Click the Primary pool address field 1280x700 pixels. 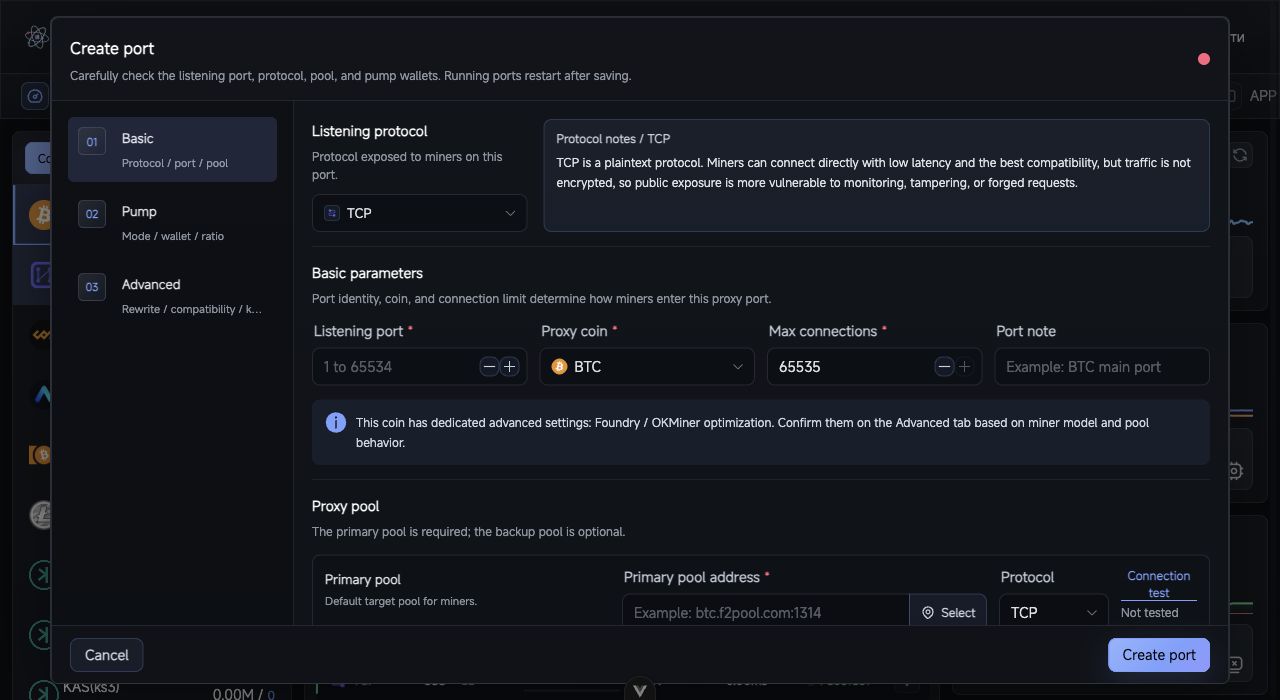pos(765,613)
